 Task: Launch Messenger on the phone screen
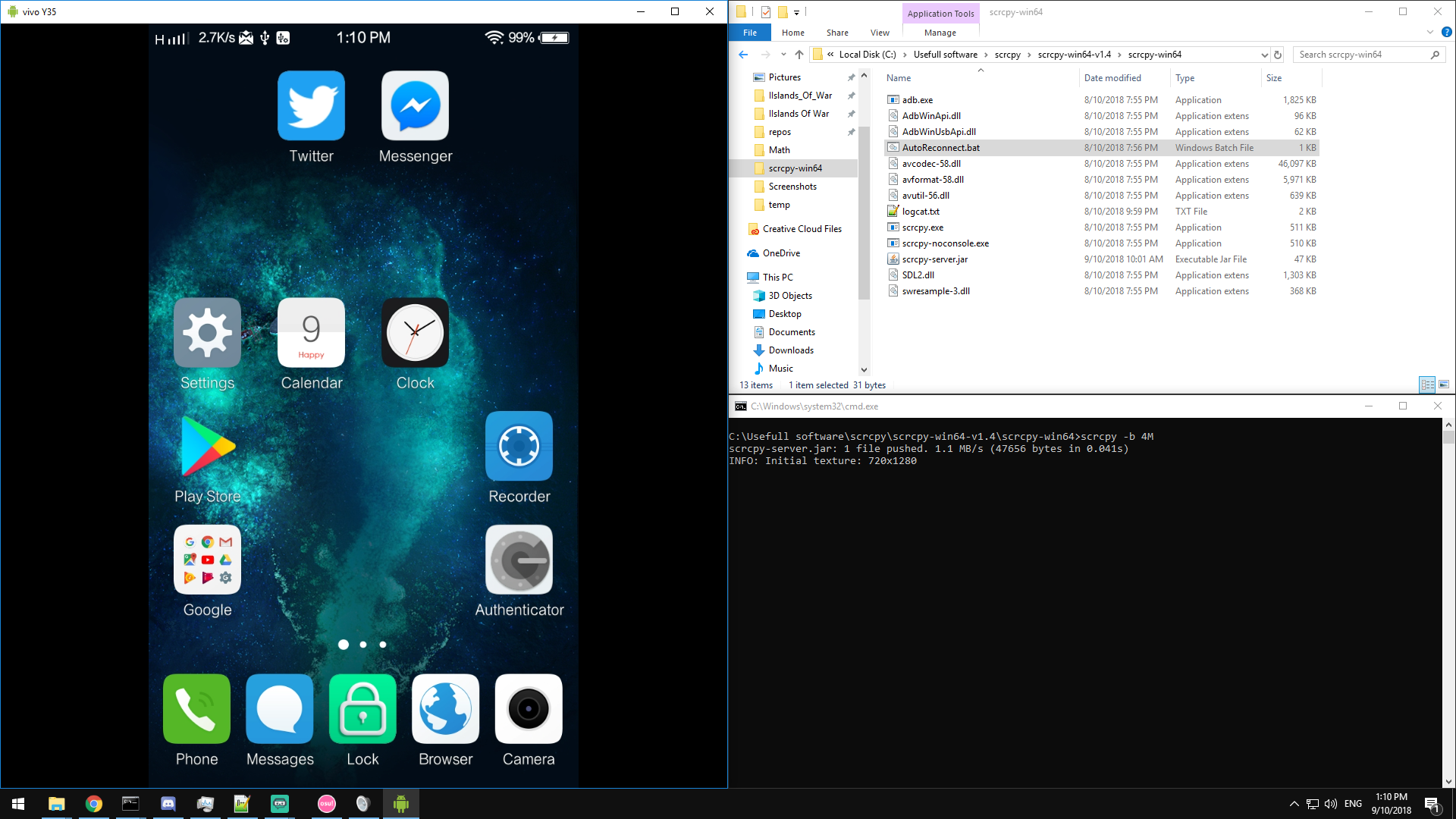[415, 106]
